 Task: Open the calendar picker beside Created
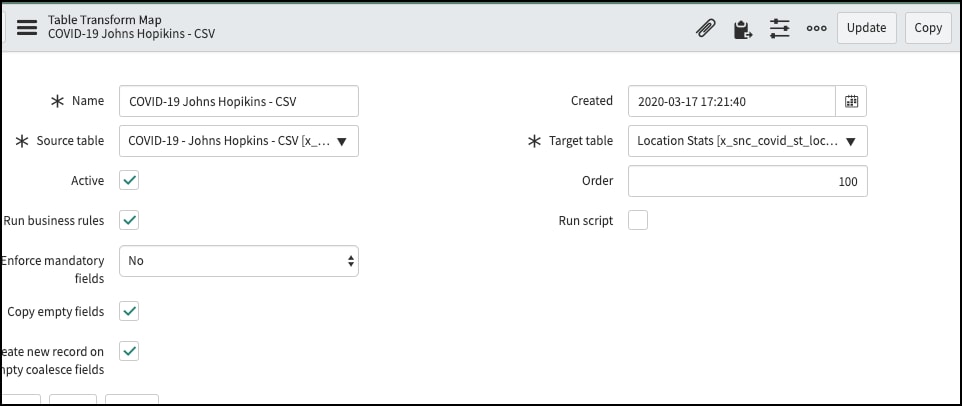pyautogui.click(x=851, y=101)
